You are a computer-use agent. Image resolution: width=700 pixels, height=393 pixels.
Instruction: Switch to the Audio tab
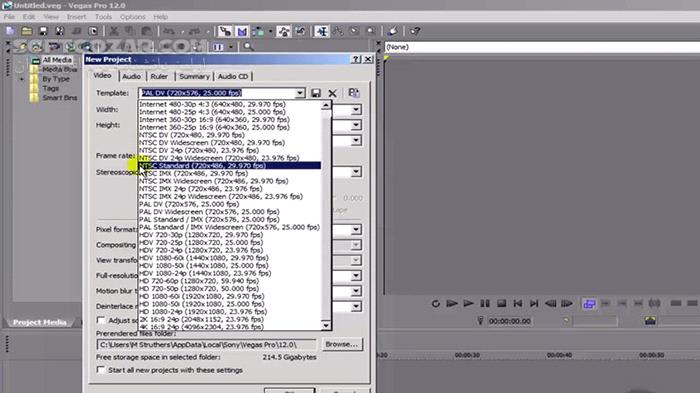(131, 76)
